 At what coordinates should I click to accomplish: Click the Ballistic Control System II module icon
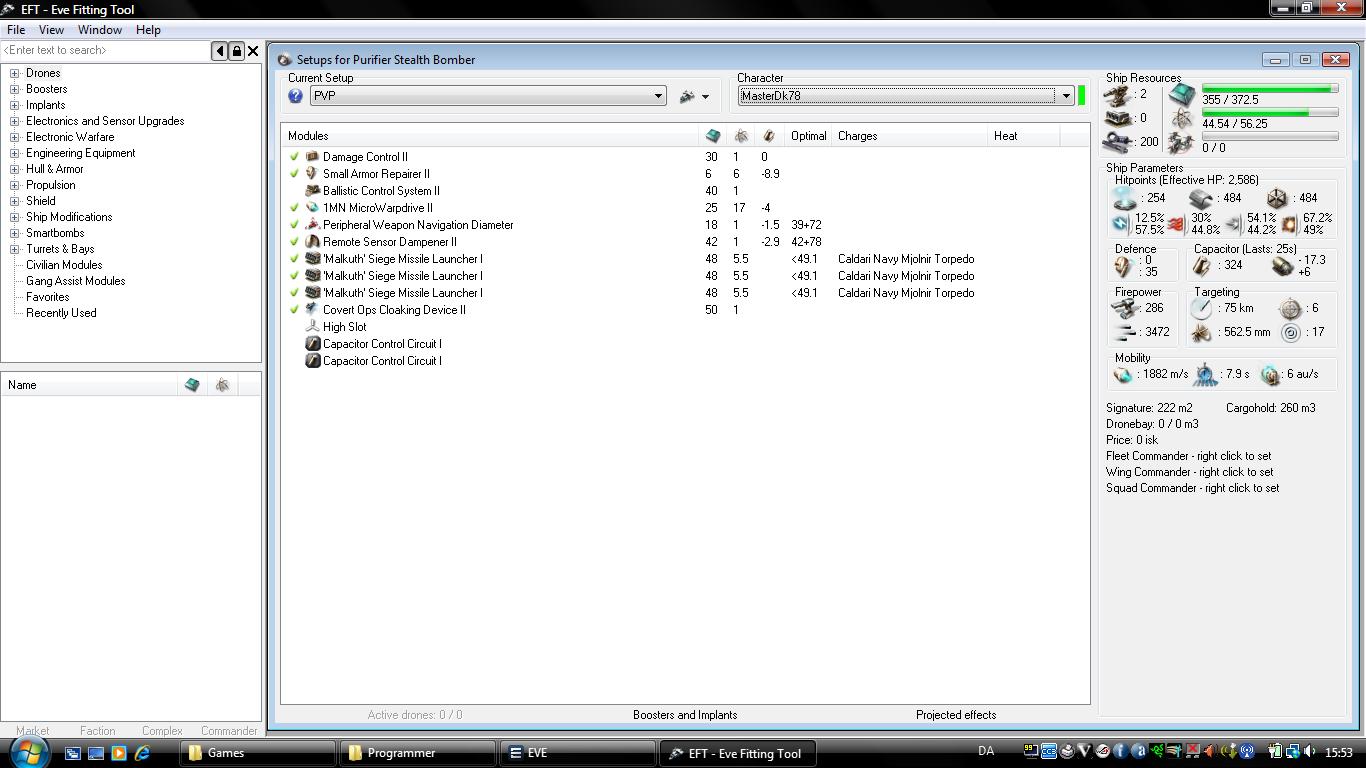312,191
